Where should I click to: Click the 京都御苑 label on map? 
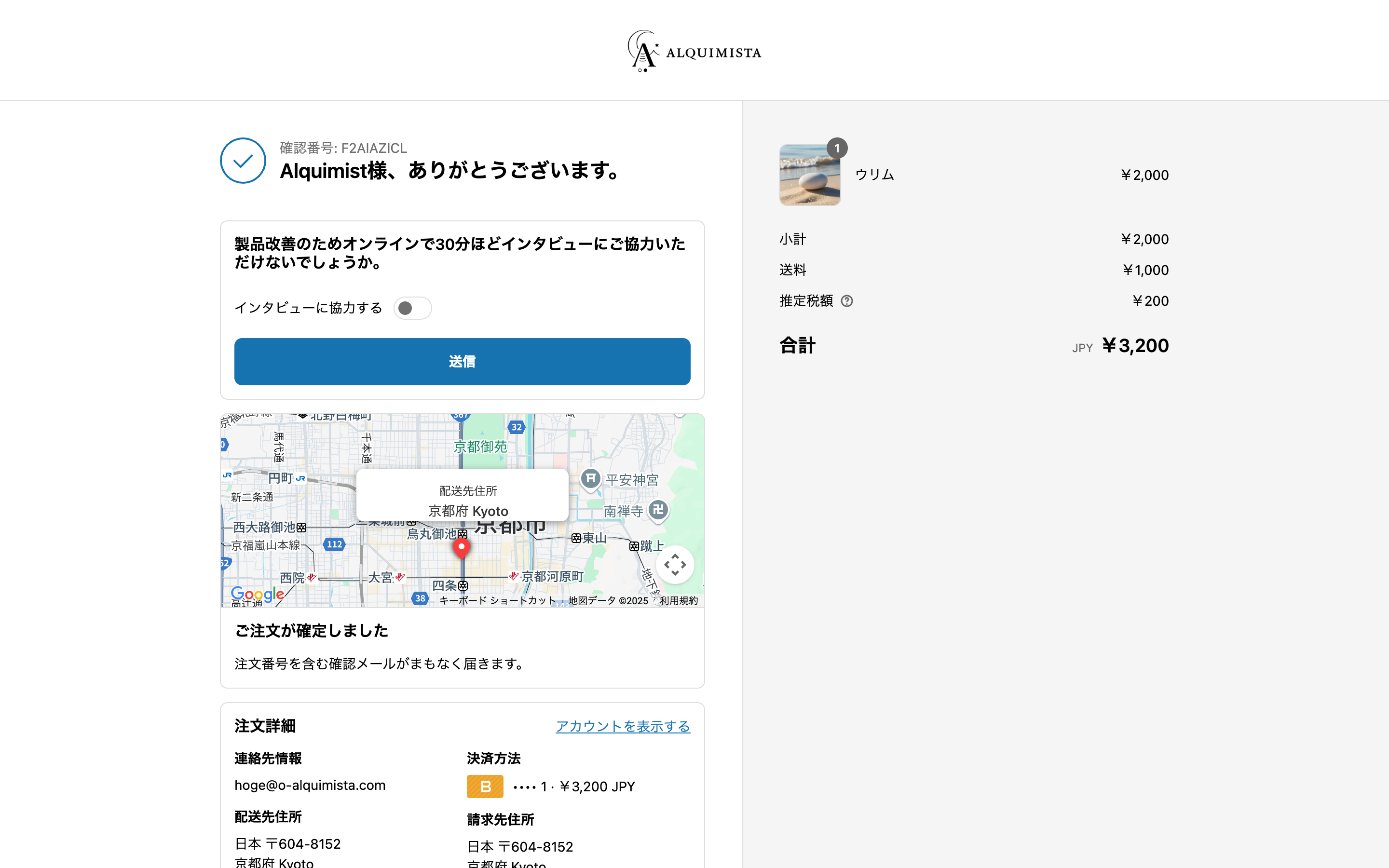click(x=480, y=447)
